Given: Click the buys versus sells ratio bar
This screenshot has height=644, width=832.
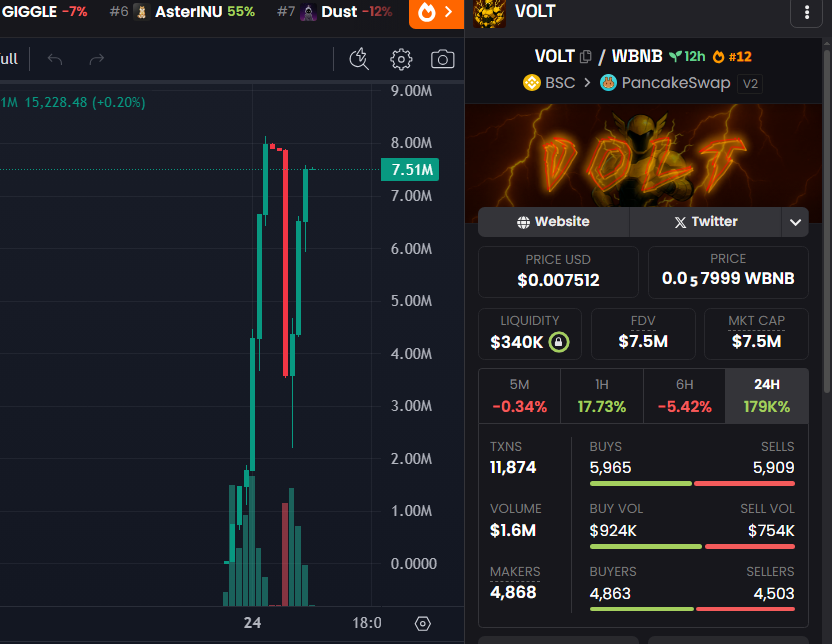Looking at the screenshot, I should [692, 483].
